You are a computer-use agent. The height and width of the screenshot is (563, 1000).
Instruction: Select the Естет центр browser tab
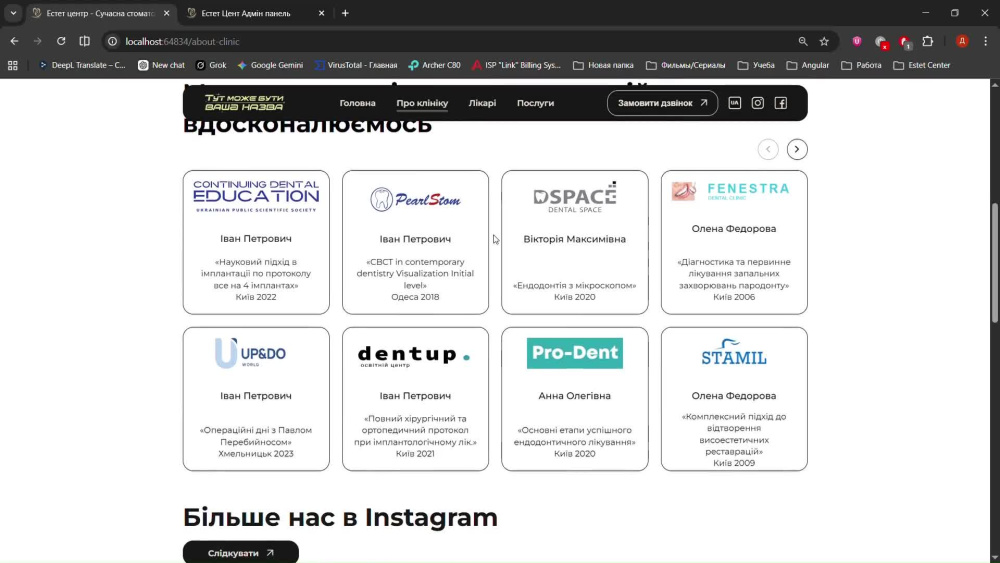[x=100, y=13]
